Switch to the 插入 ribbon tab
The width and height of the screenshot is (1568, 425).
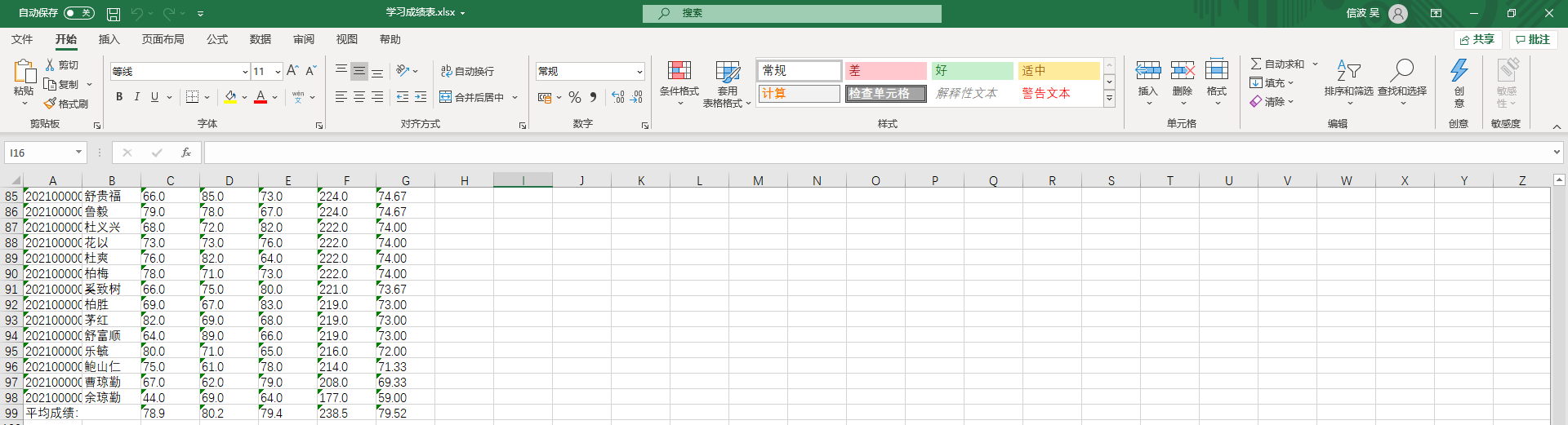(x=109, y=39)
